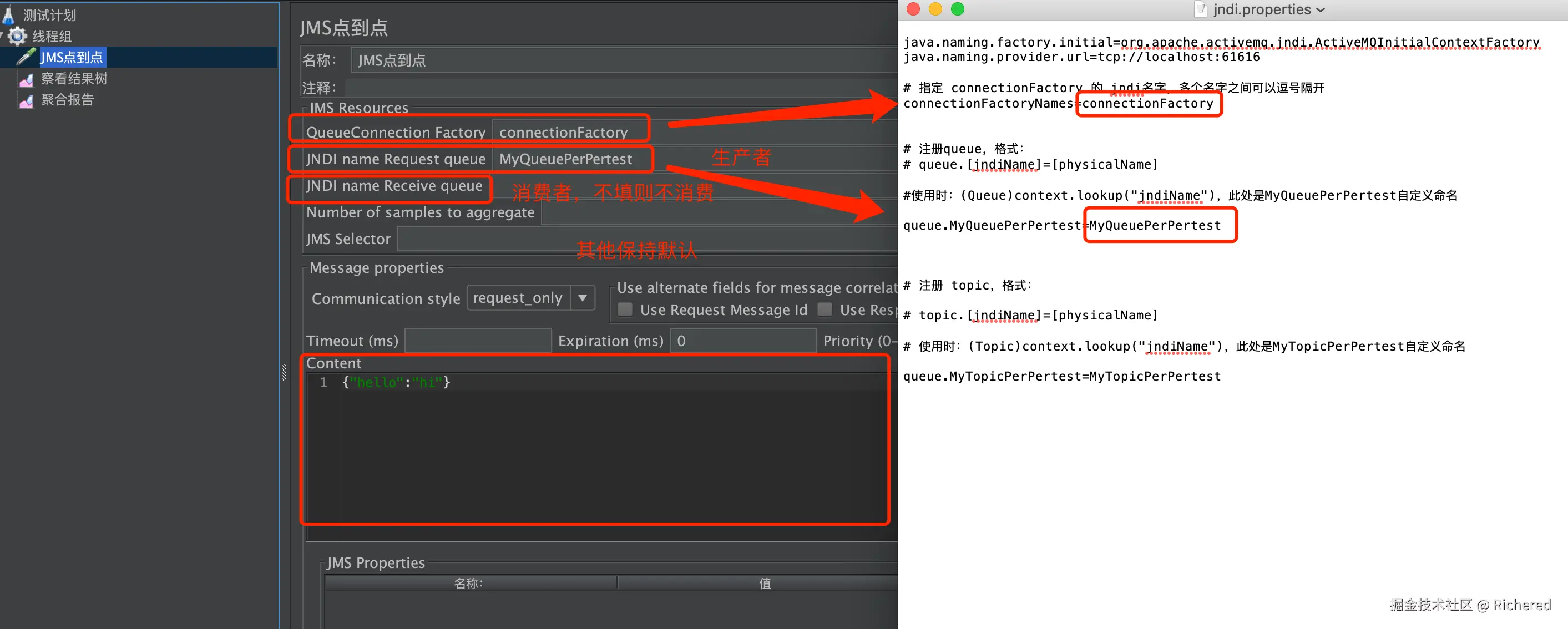Select JMS点到点 in the test tree
Viewport: 1568px width, 629px height.
(x=72, y=57)
